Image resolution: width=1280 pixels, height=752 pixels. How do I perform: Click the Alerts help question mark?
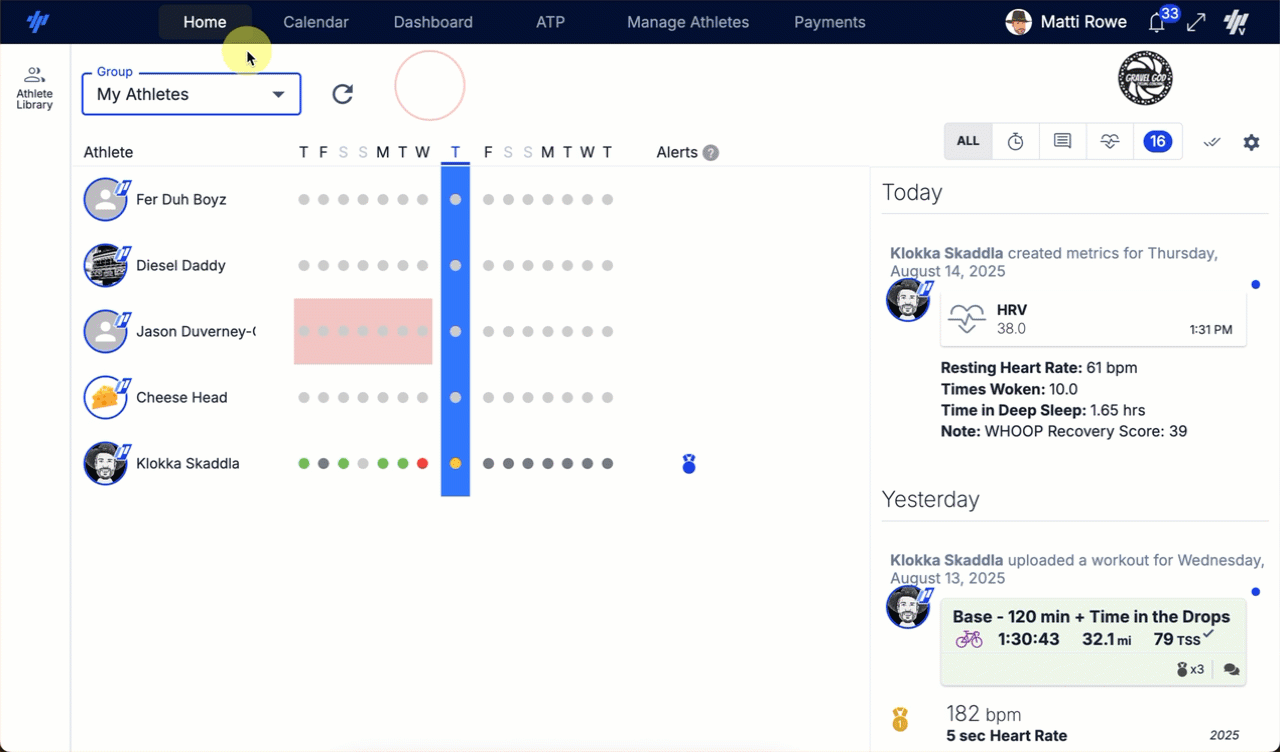711,153
